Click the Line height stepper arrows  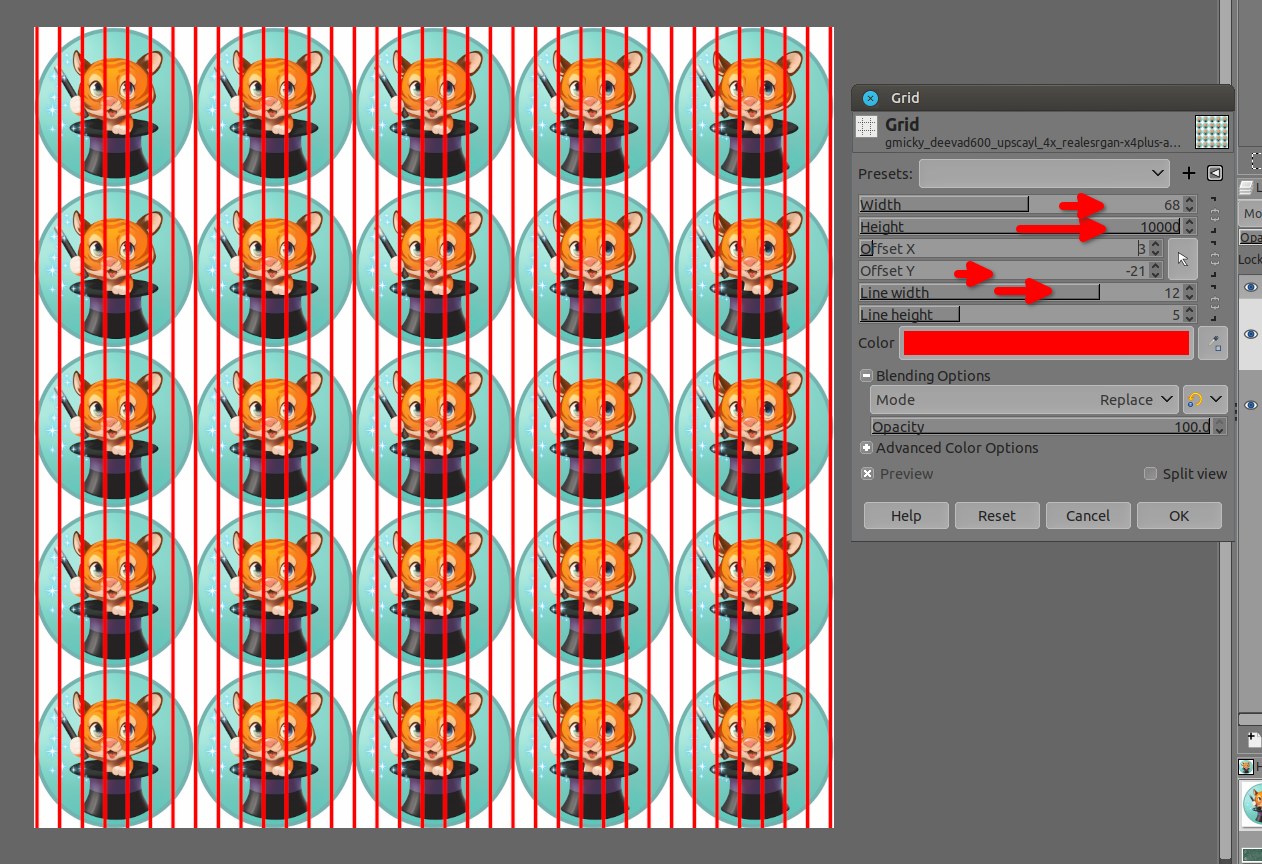pos(1189,315)
